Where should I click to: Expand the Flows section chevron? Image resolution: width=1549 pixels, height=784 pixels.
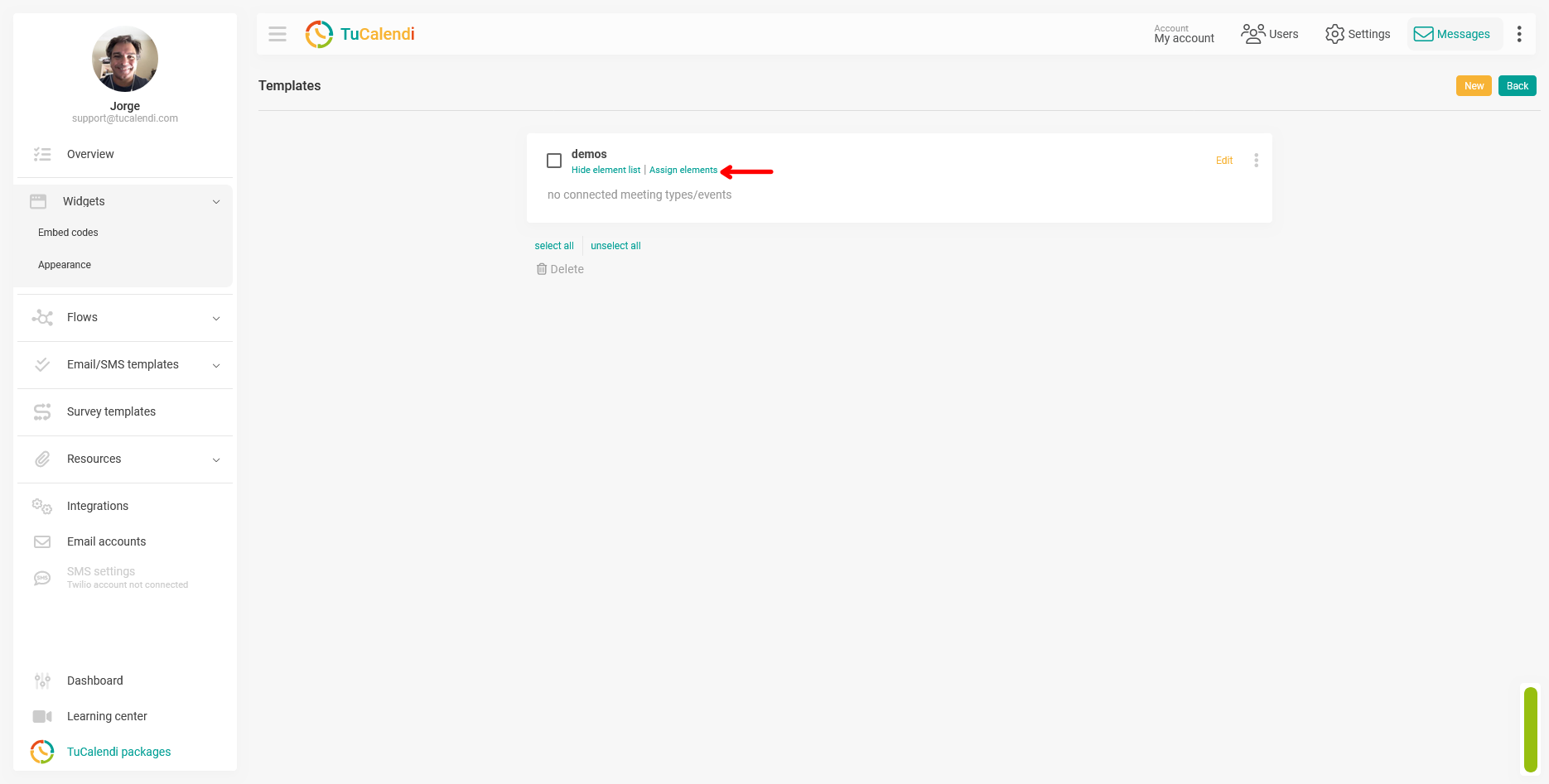pyautogui.click(x=216, y=318)
